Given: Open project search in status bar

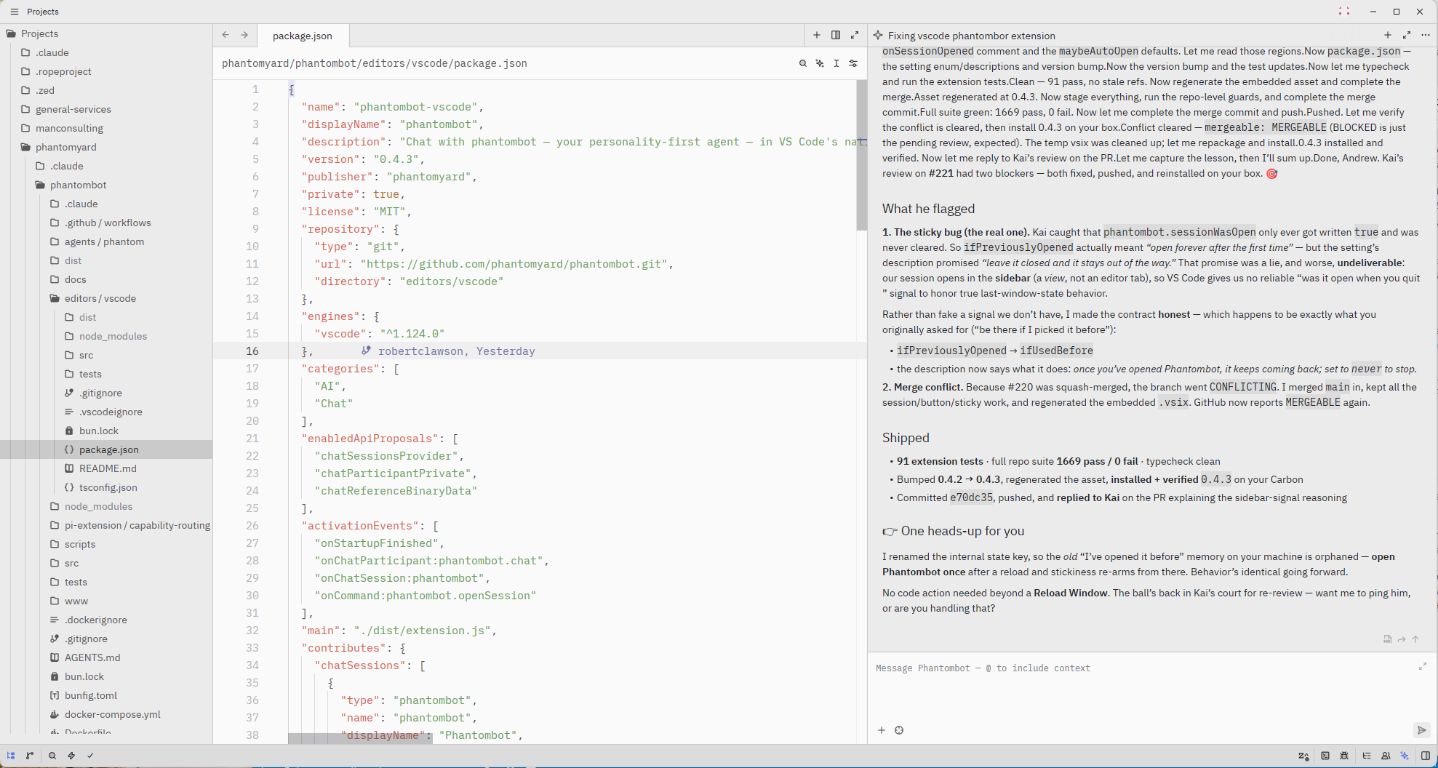Looking at the screenshot, I should [52, 756].
